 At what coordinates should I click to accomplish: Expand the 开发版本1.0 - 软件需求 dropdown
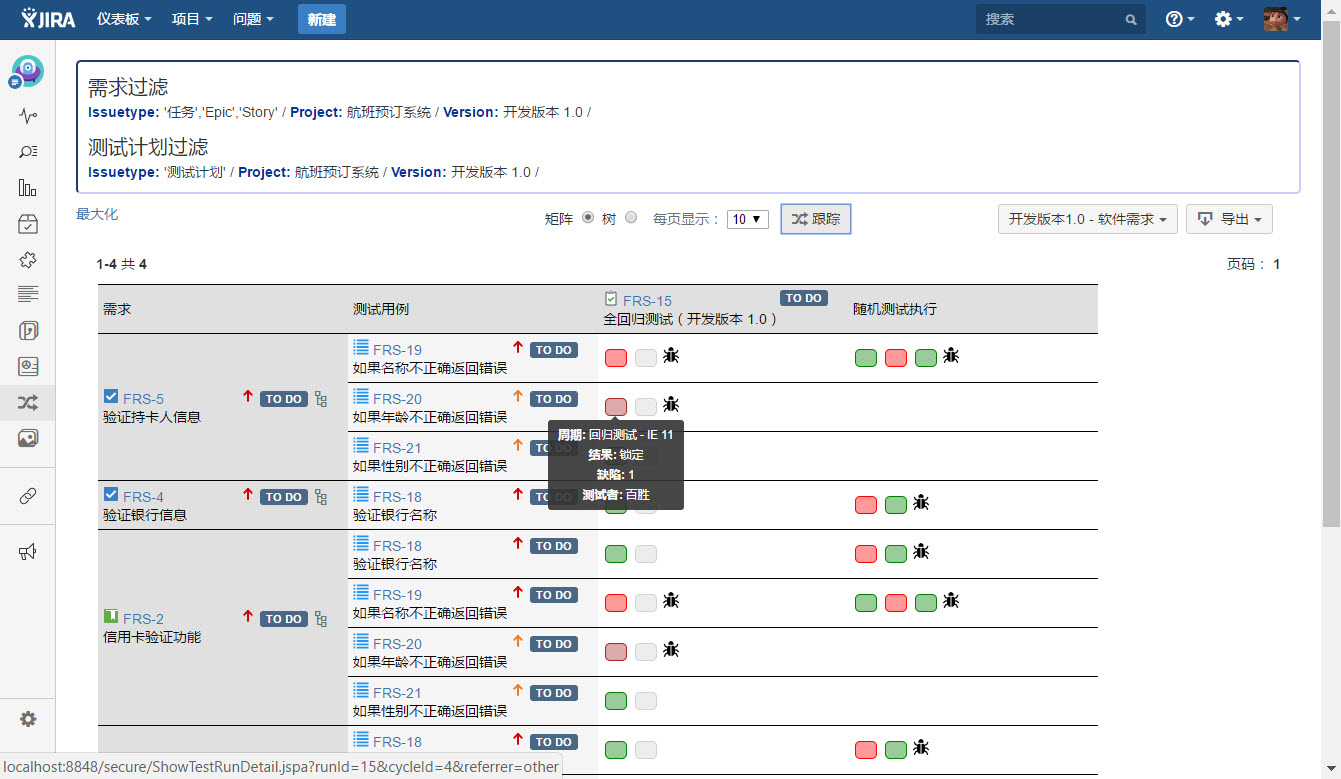[1087, 219]
